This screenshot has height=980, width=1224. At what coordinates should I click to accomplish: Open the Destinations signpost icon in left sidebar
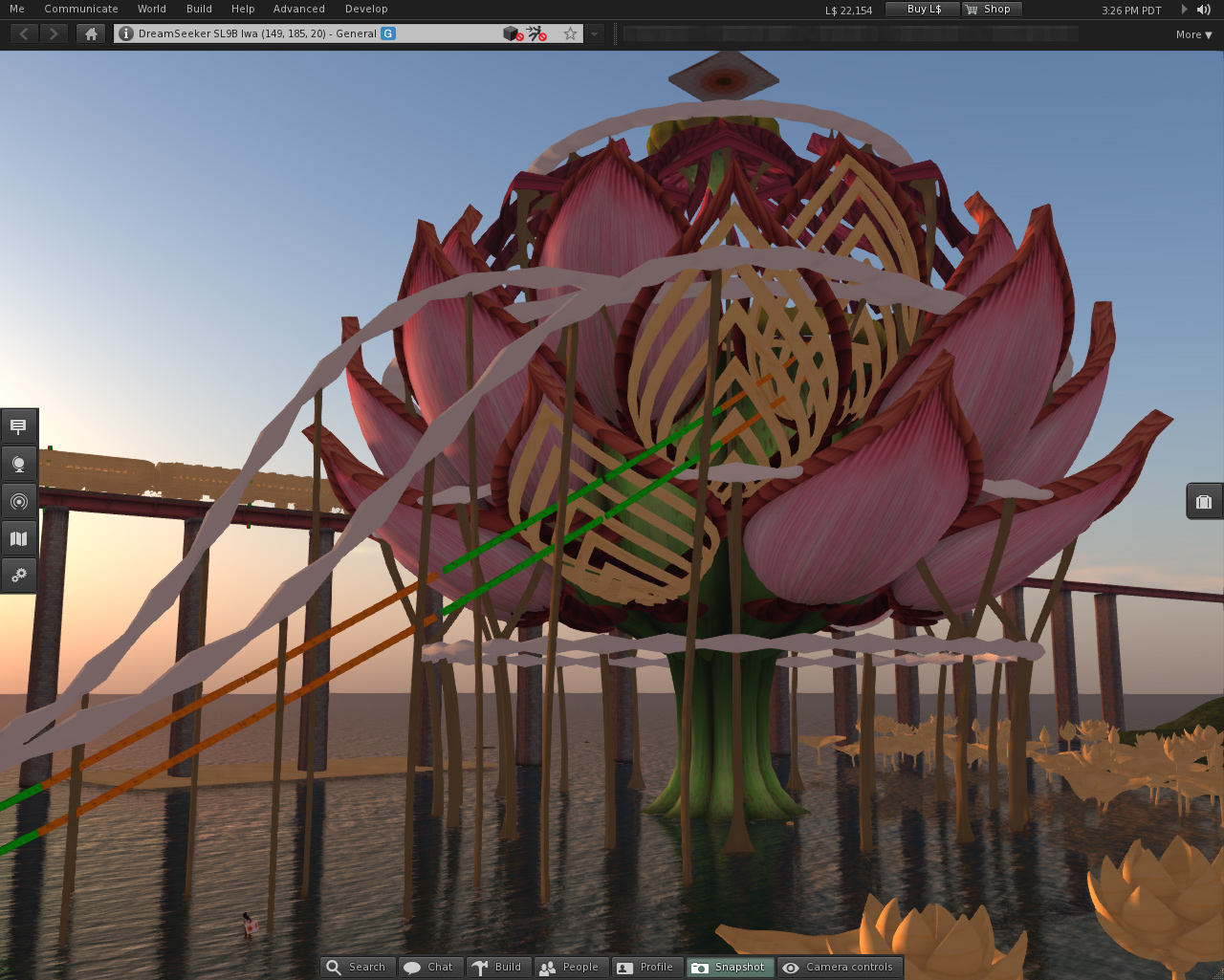coord(18,426)
